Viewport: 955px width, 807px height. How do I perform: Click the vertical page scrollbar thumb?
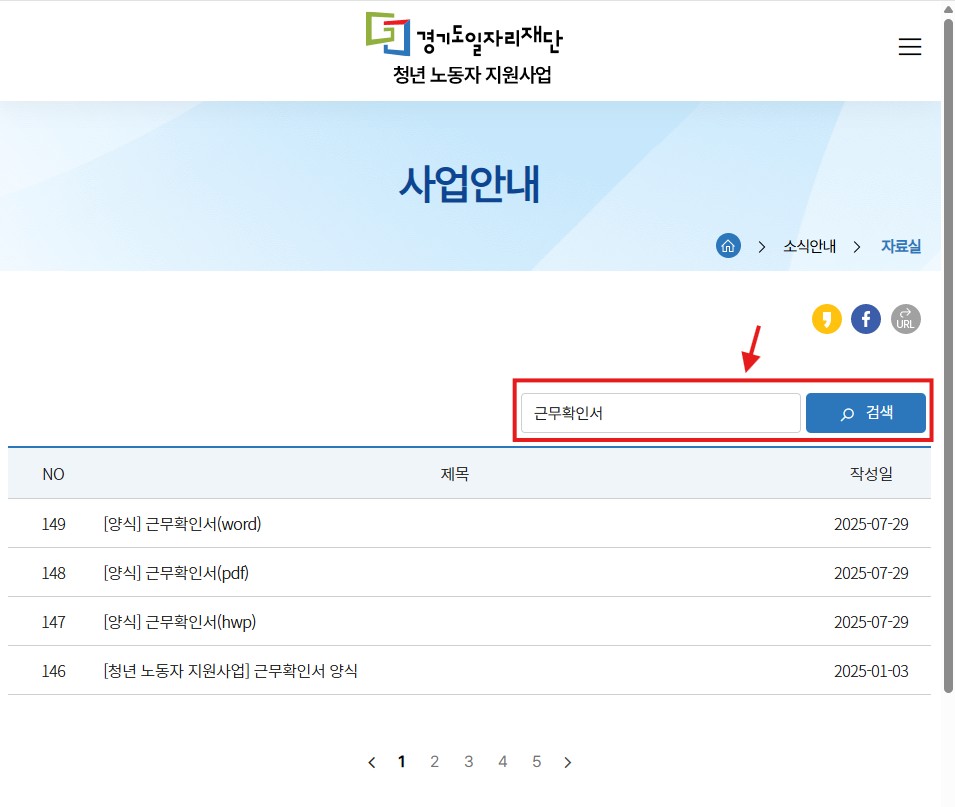click(x=948, y=356)
